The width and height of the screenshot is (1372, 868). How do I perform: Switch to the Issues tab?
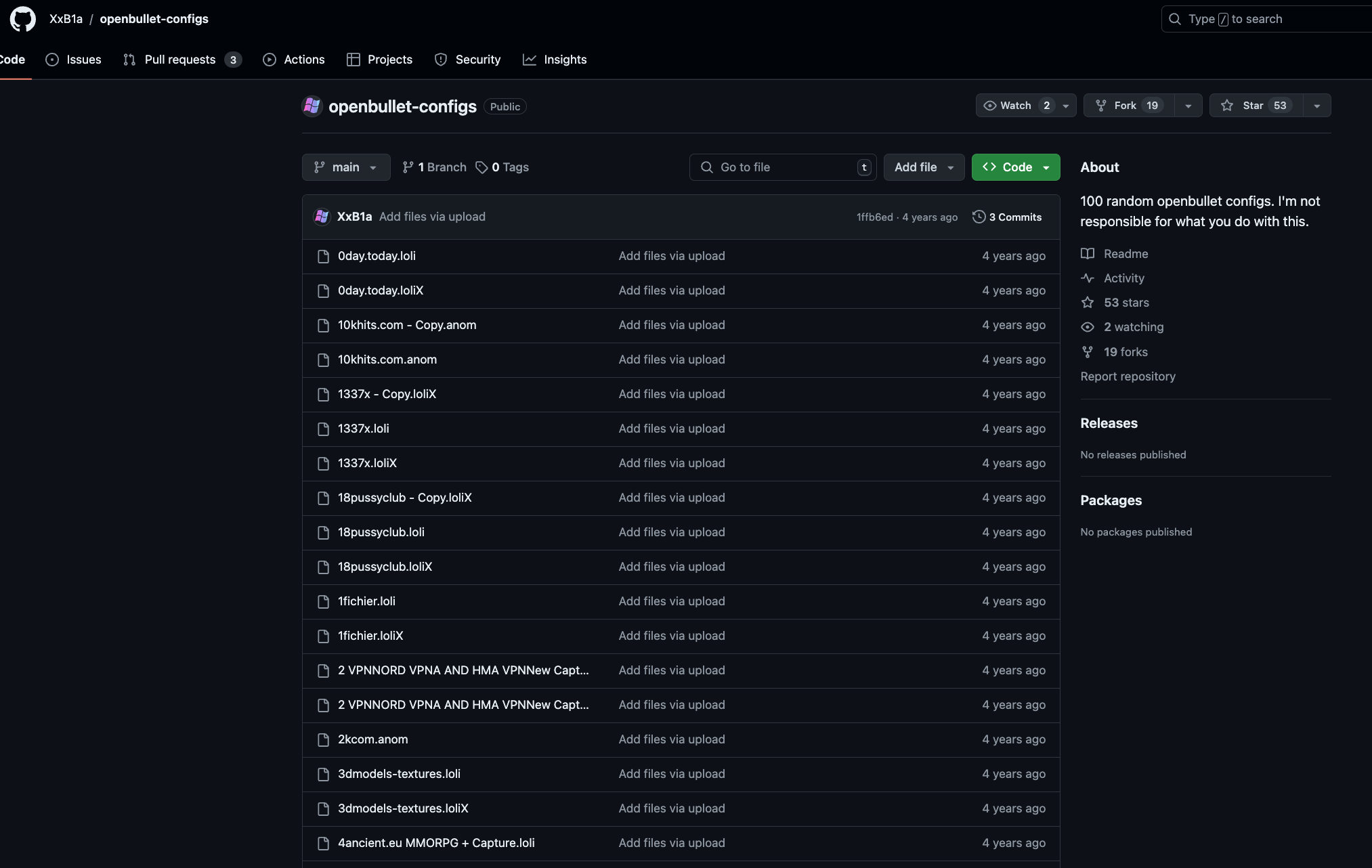[x=73, y=60]
